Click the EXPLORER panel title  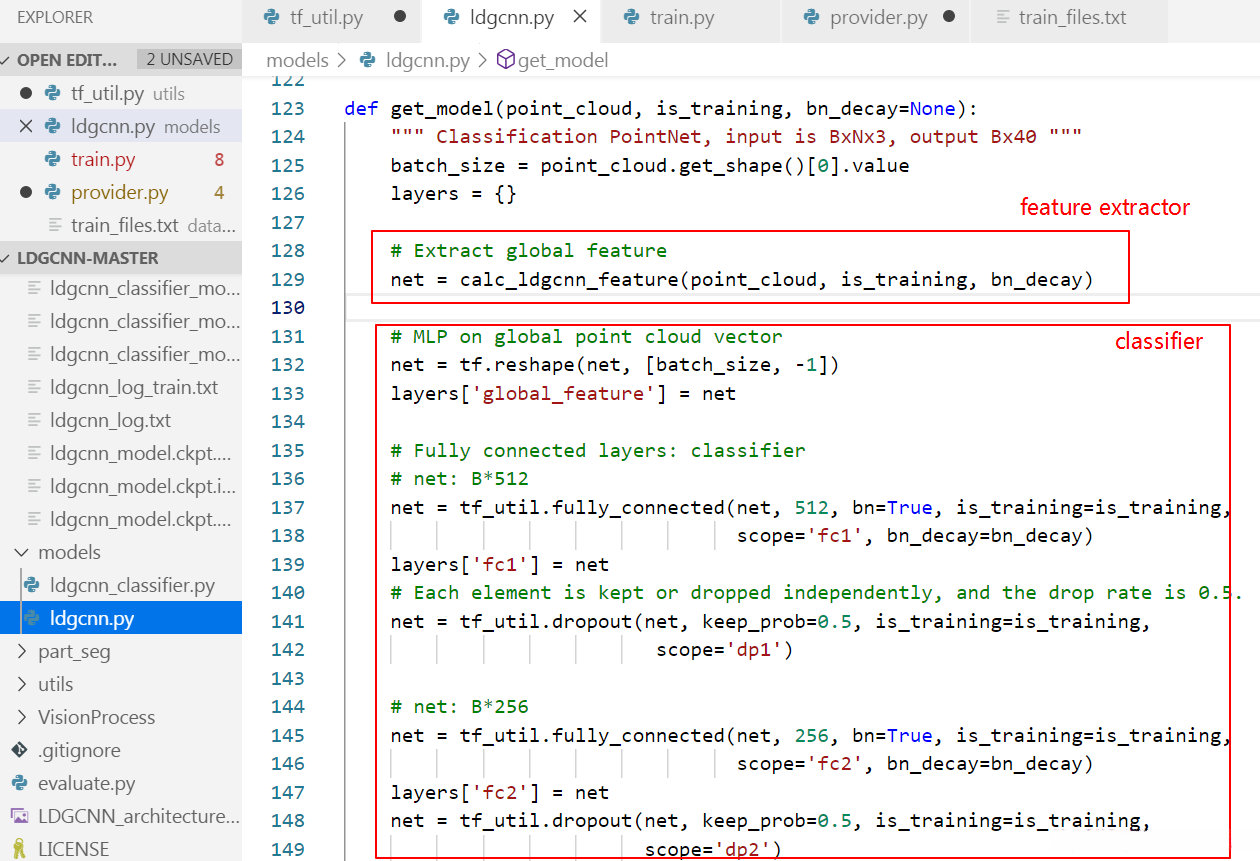(55, 17)
